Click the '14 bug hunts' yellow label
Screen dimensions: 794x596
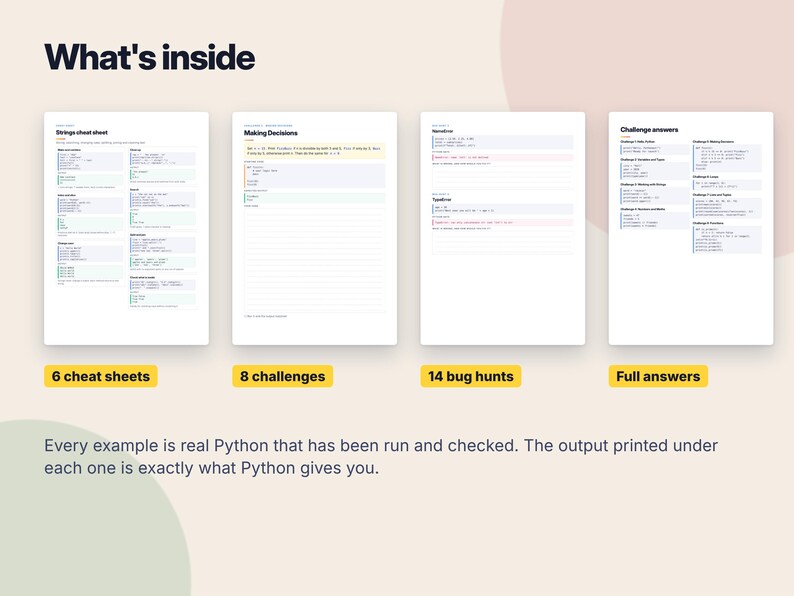(x=471, y=376)
